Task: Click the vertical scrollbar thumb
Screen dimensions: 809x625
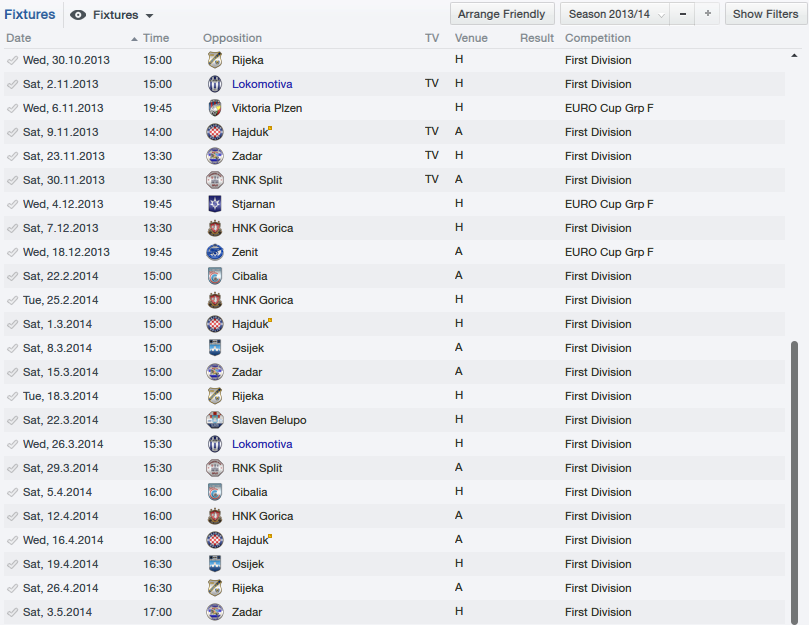Action: [x=795, y=480]
